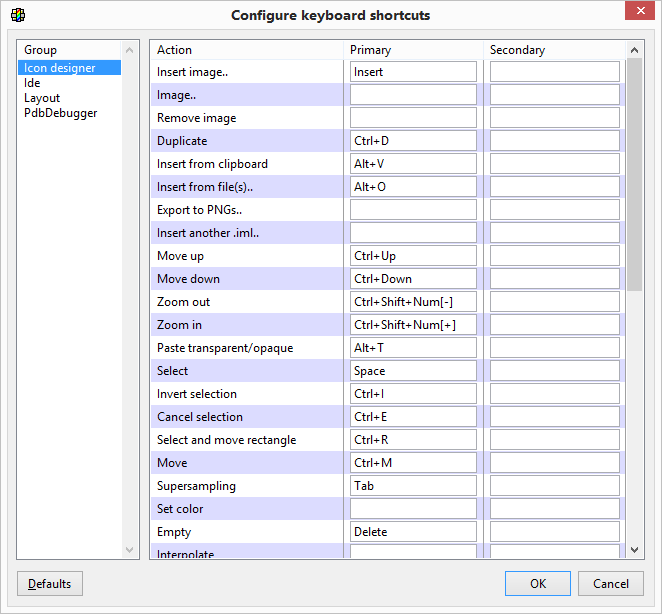Viewport: 662px width, 614px height.
Task: Select the Layout group
Action: [42, 98]
